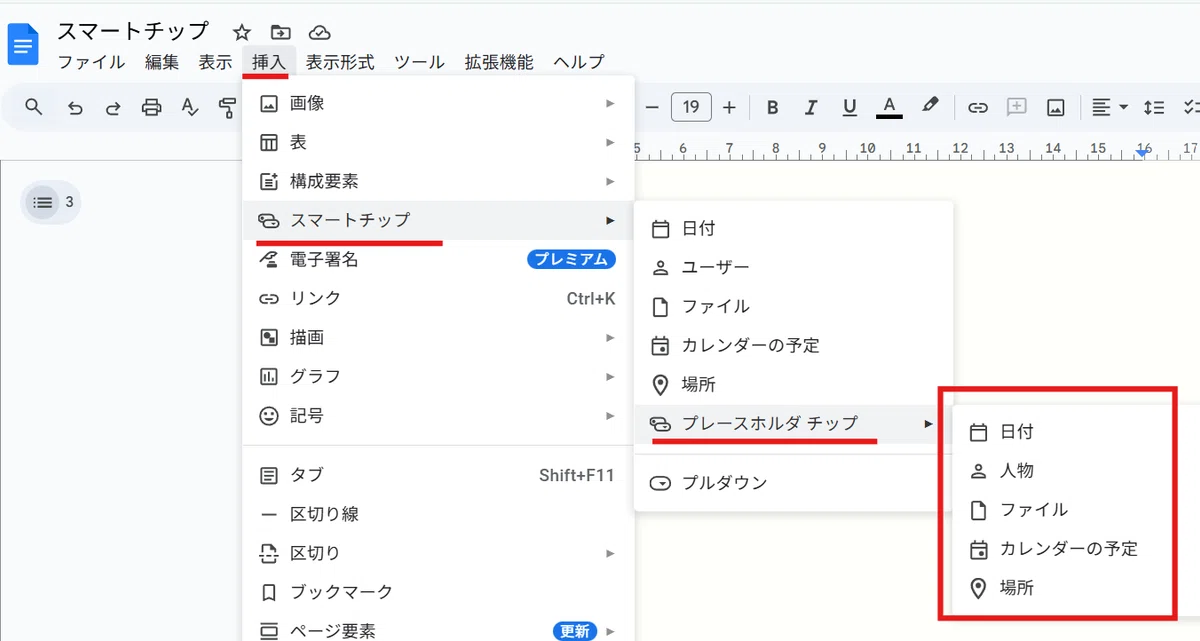
Task: Expand the 記号 submenu
Action: pyautogui.click(x=438, y=416)
